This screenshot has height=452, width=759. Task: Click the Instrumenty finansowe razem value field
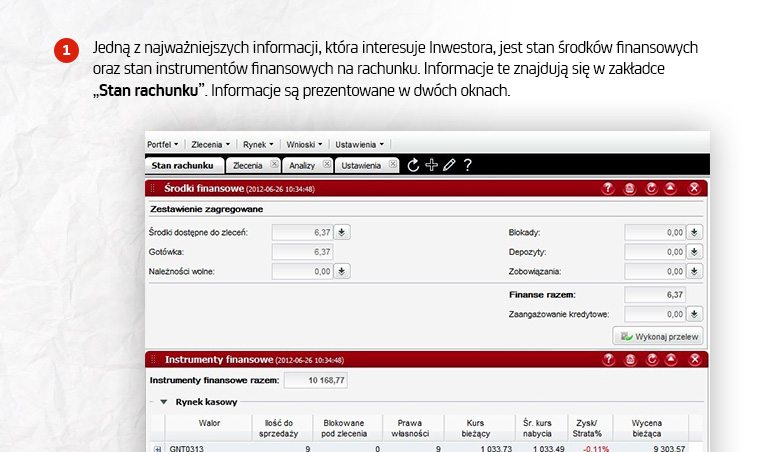[x=316, y=380]
